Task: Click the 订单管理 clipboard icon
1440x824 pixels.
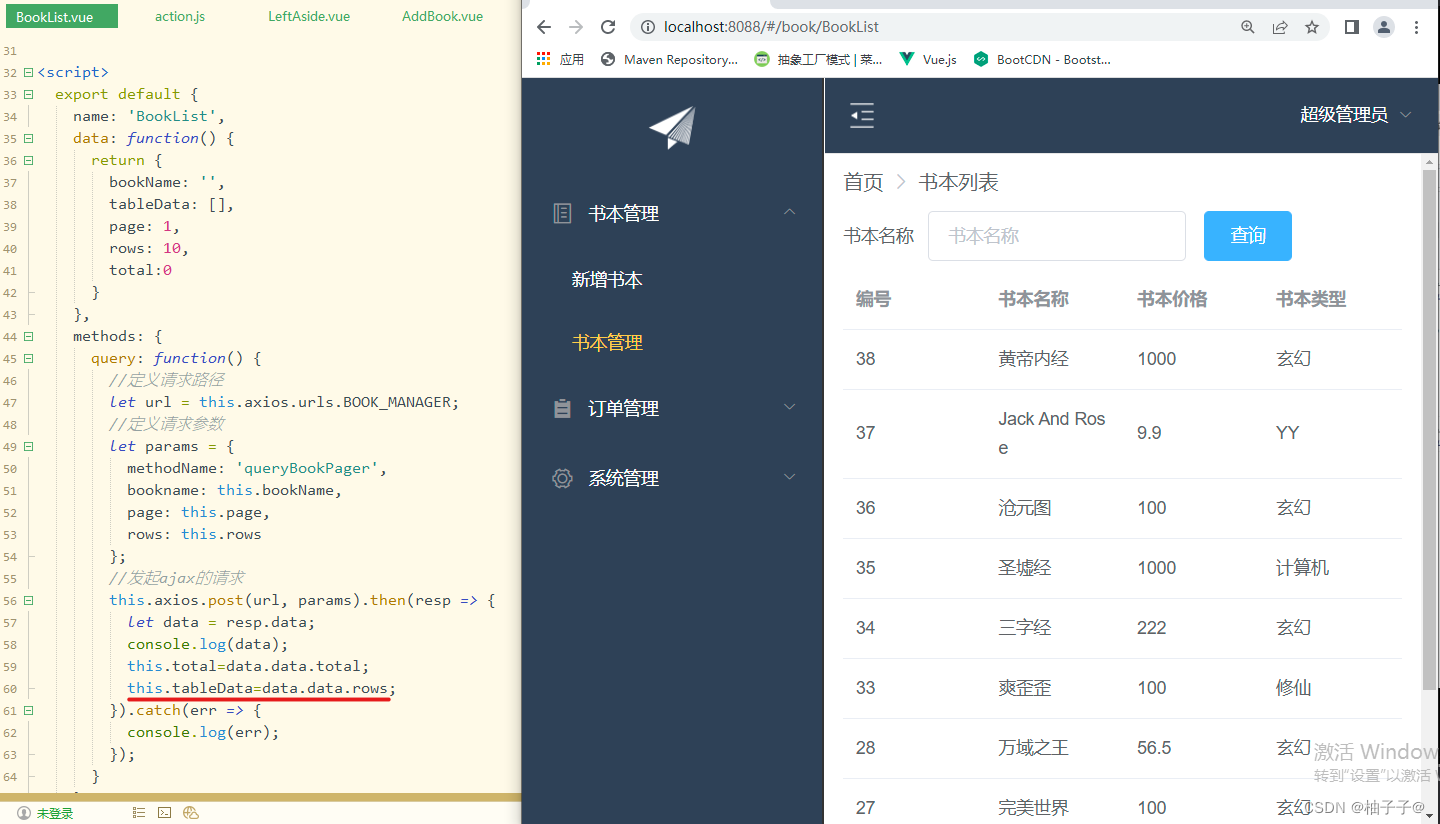Action: 562,408
